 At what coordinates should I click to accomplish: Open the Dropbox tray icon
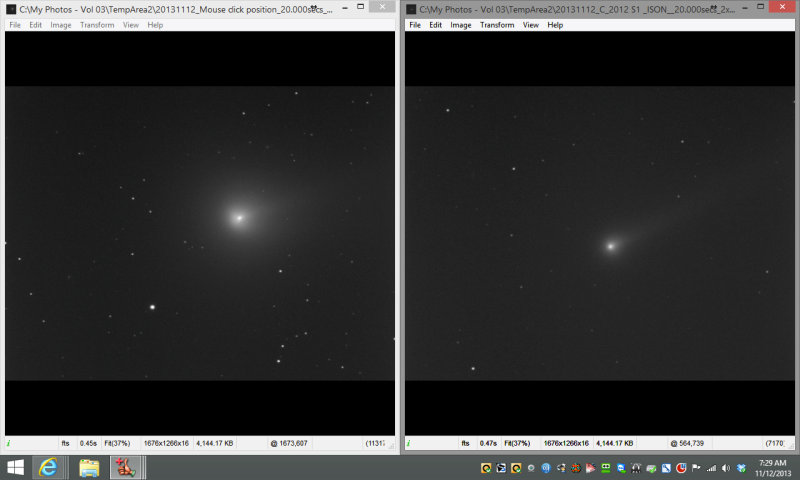pyautogui.click(x=741, y=468)
